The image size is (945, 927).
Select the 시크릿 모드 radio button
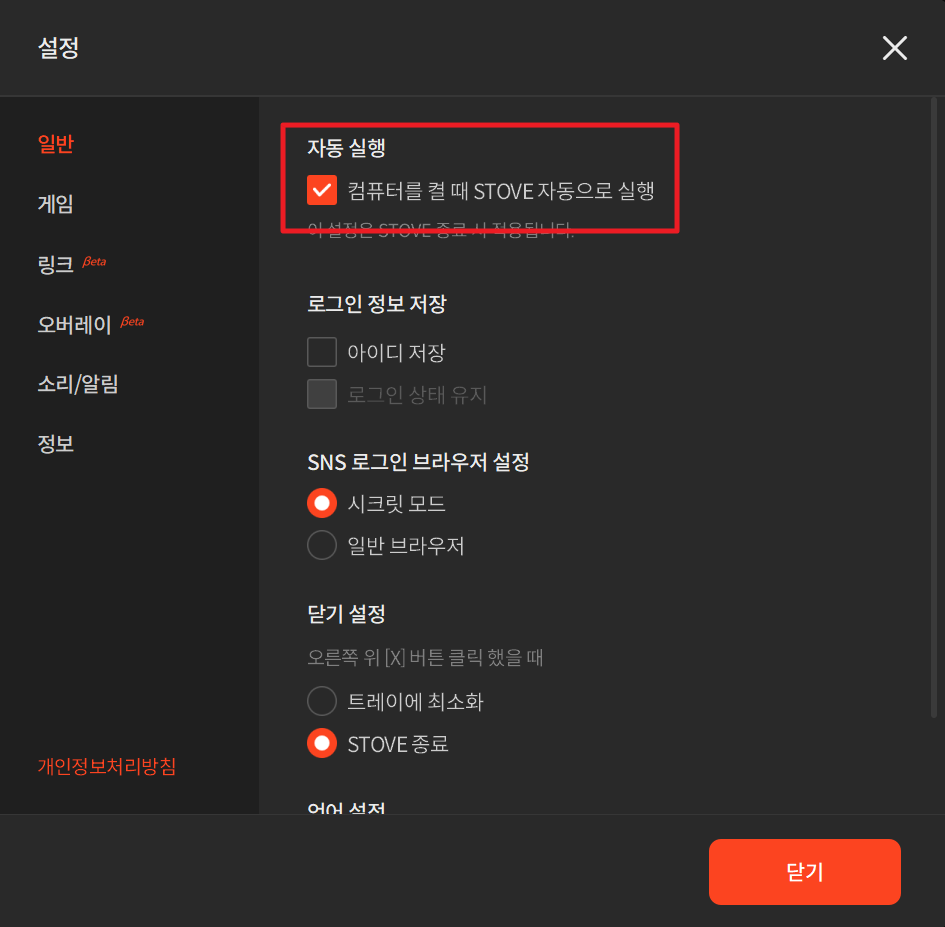[x=322, y=503]
